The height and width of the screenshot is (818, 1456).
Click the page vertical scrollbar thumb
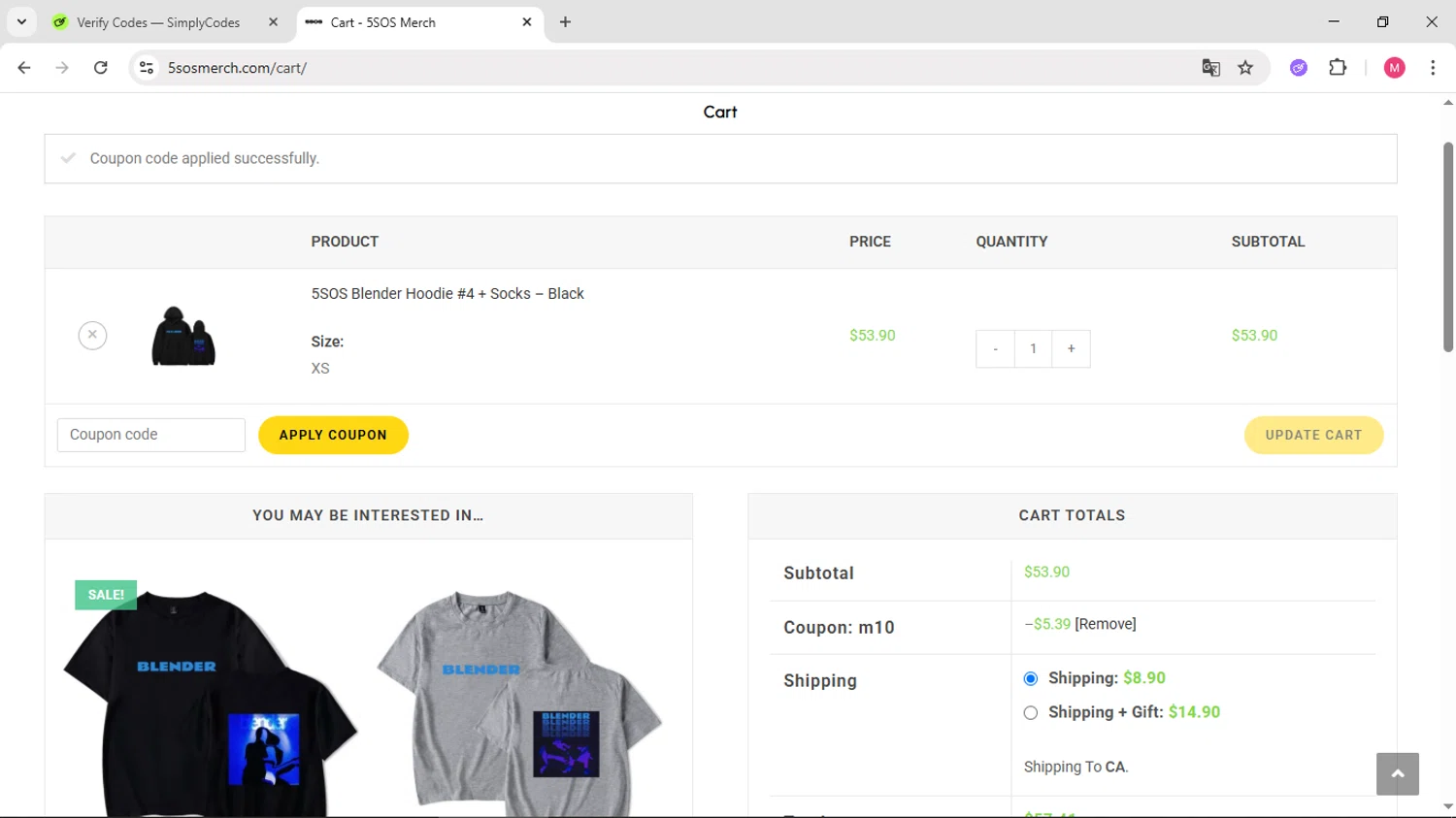click(x=1447, y=247)
